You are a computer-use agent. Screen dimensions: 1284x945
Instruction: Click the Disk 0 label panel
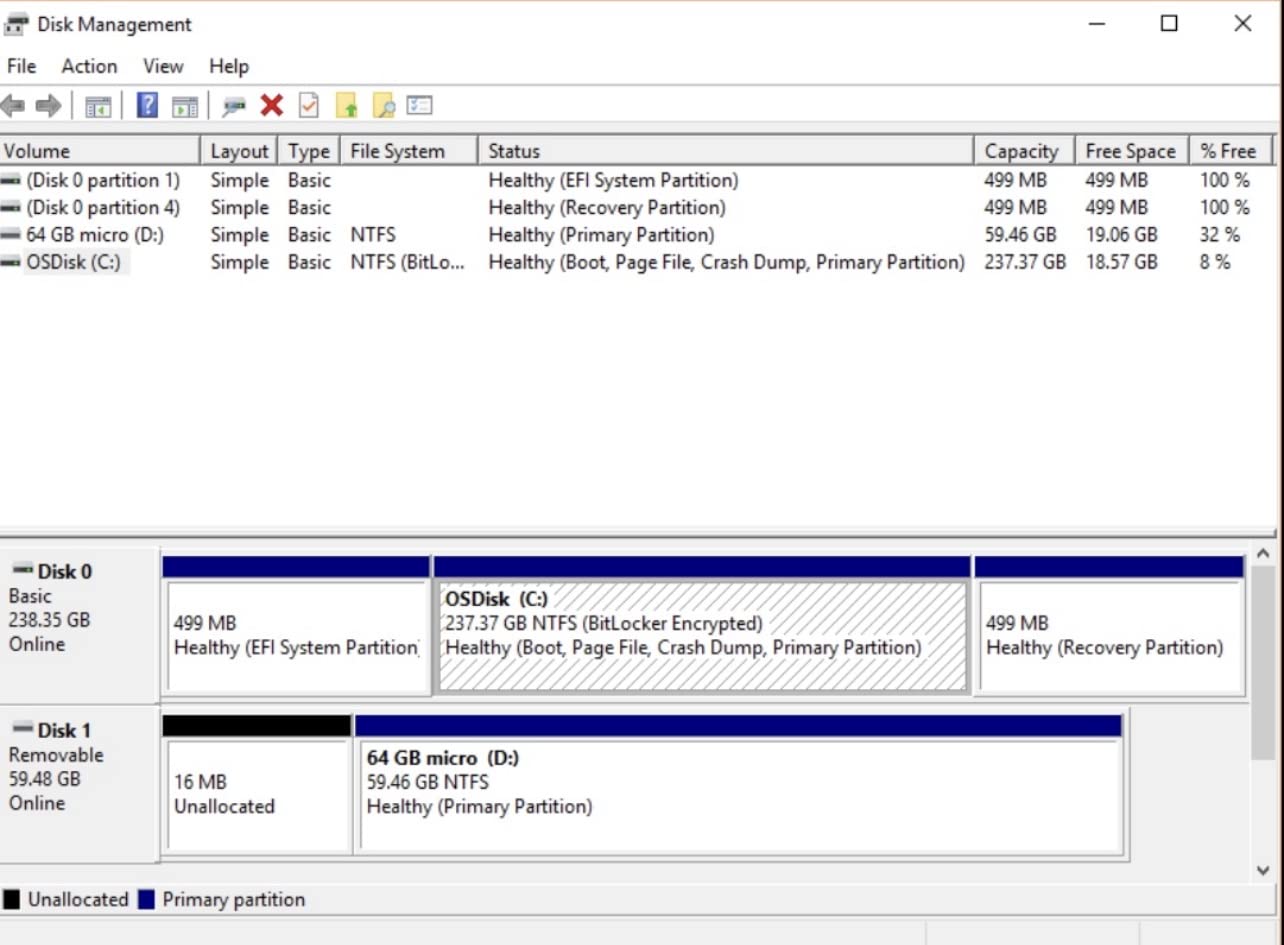pyautogui.click(x=79, y=624)
